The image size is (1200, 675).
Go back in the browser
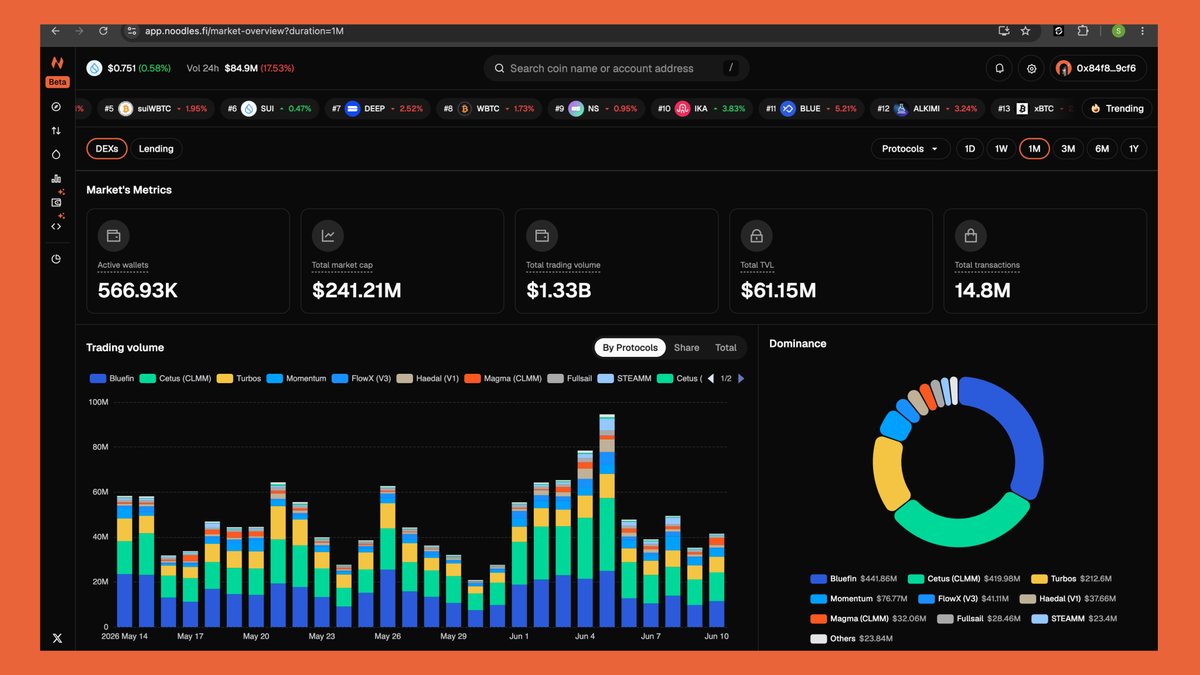56,31
